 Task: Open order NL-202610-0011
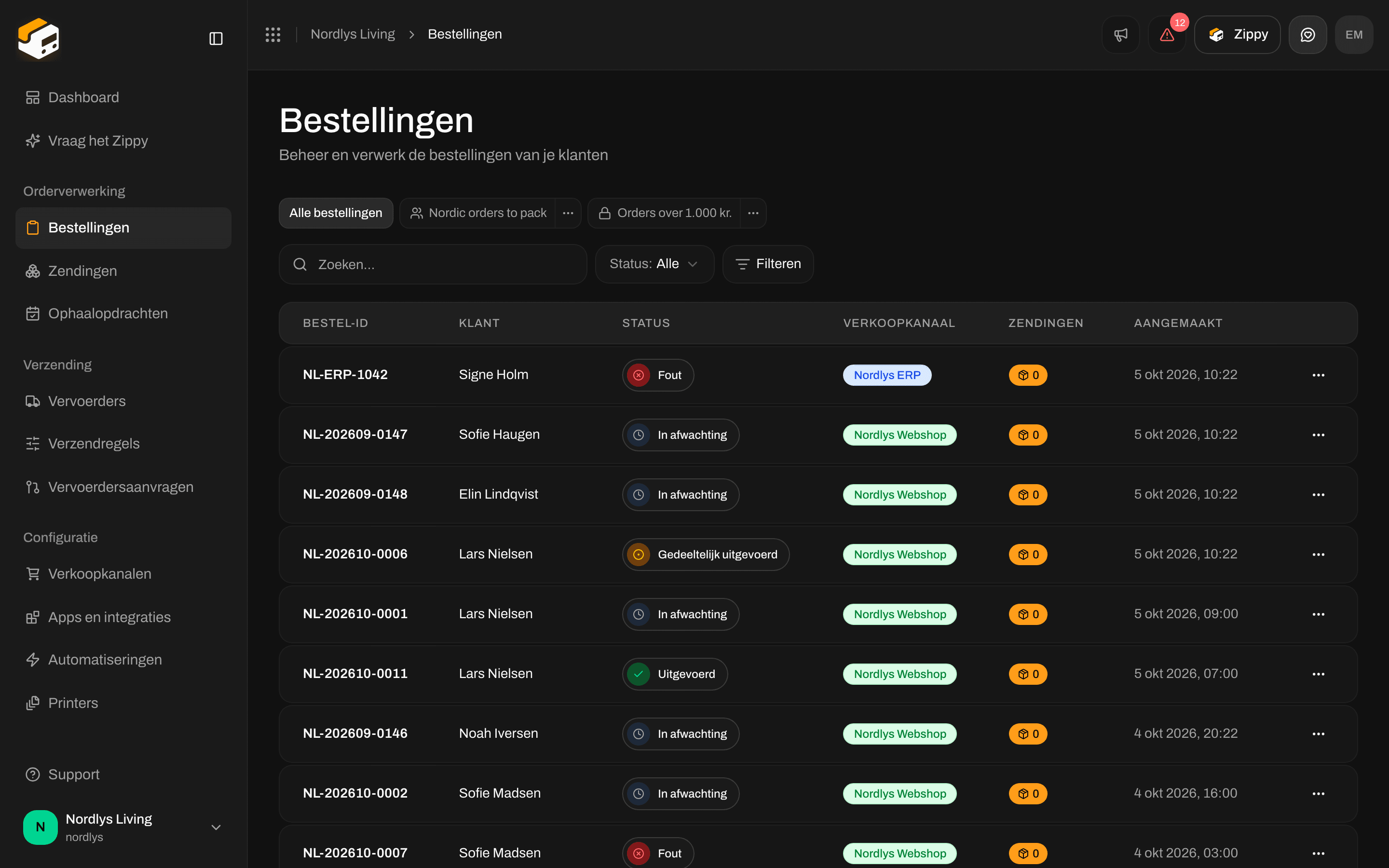354,673
